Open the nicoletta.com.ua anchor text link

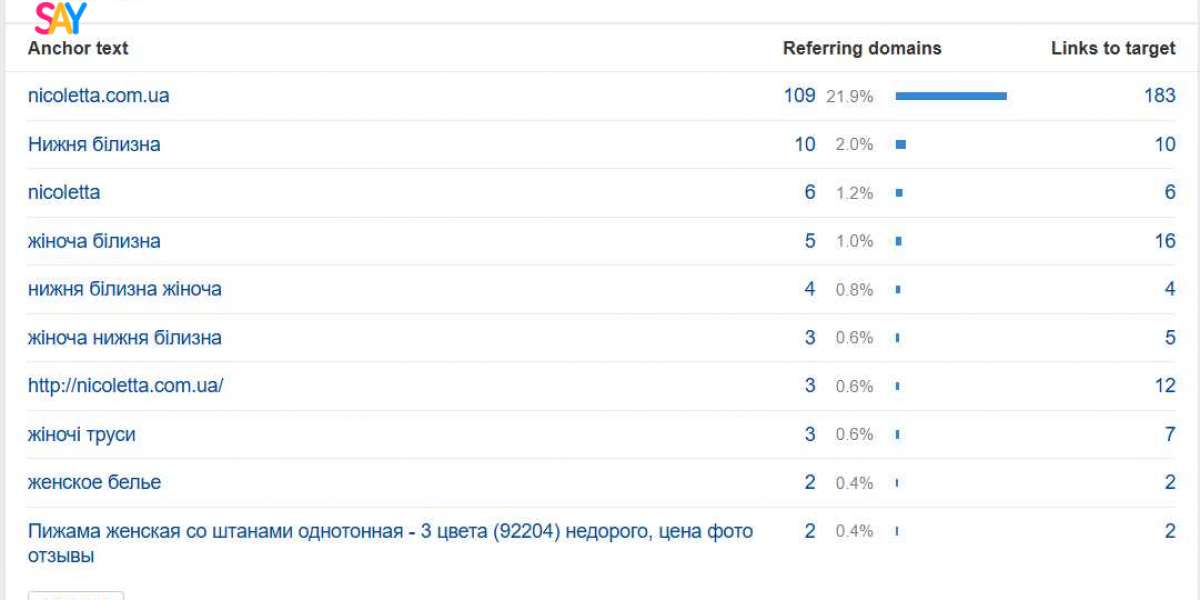(98, 96)
